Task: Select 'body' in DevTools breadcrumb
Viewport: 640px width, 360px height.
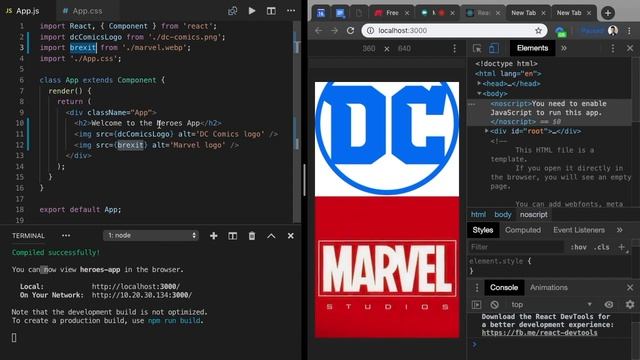Action: coord(503,215)
